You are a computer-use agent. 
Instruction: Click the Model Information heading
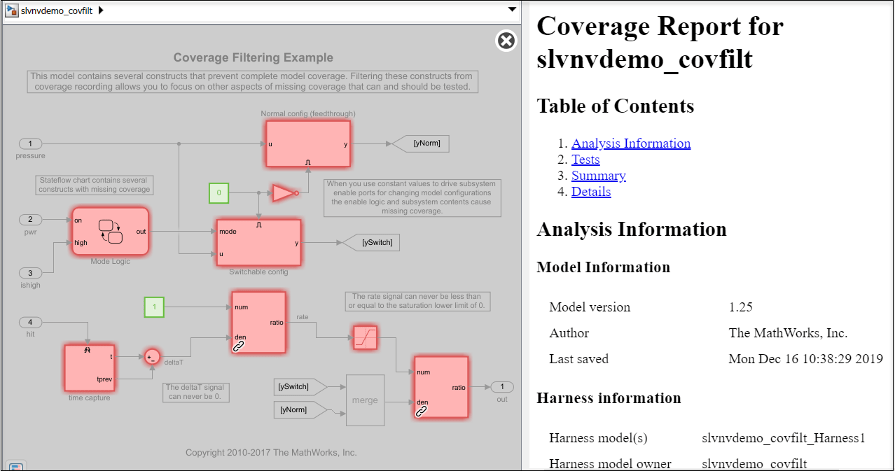[x=603, y=267]
